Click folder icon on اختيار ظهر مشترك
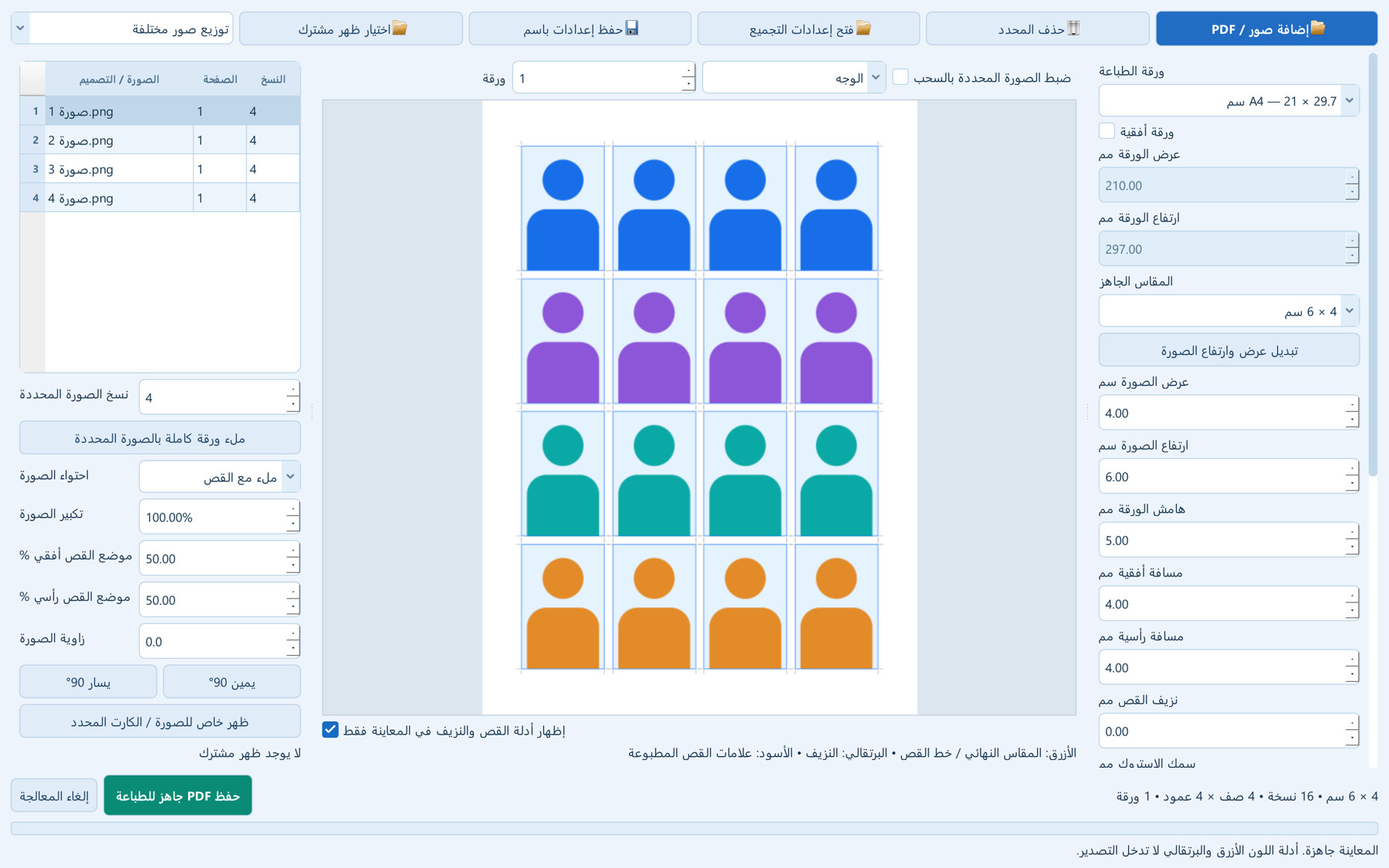This screenshot has height=868, width=1389. pos(400,29)
